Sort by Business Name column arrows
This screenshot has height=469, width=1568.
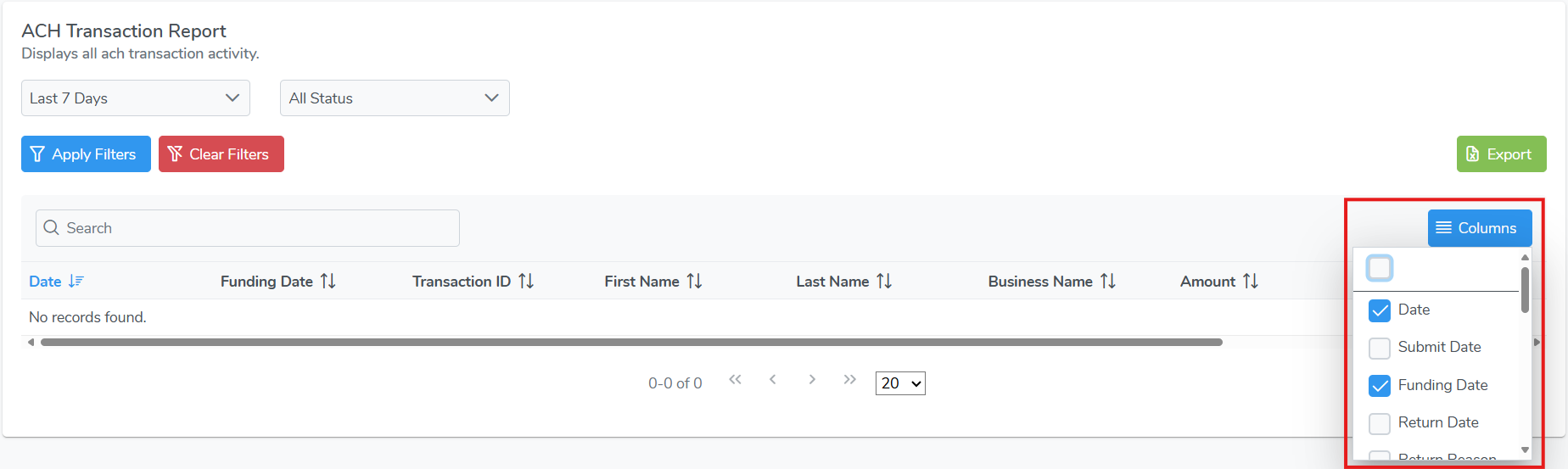coord(1108,281)
